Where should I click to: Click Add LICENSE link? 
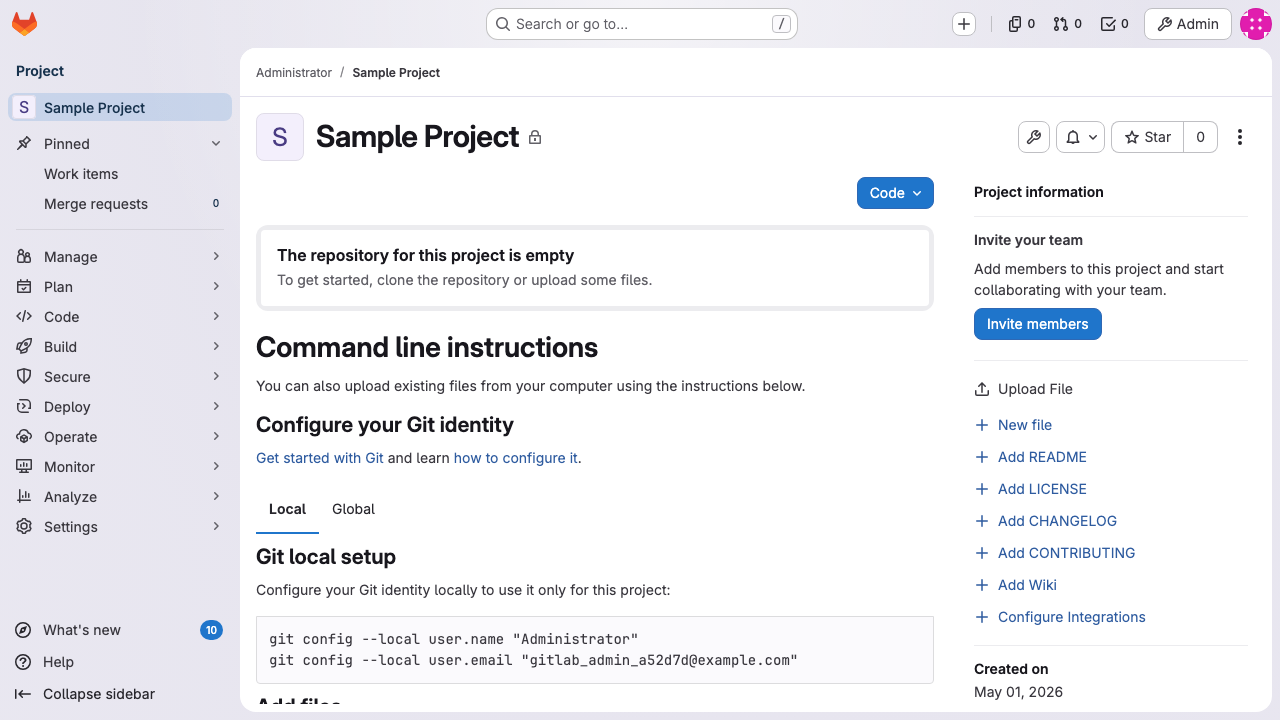pos(1030,489)
